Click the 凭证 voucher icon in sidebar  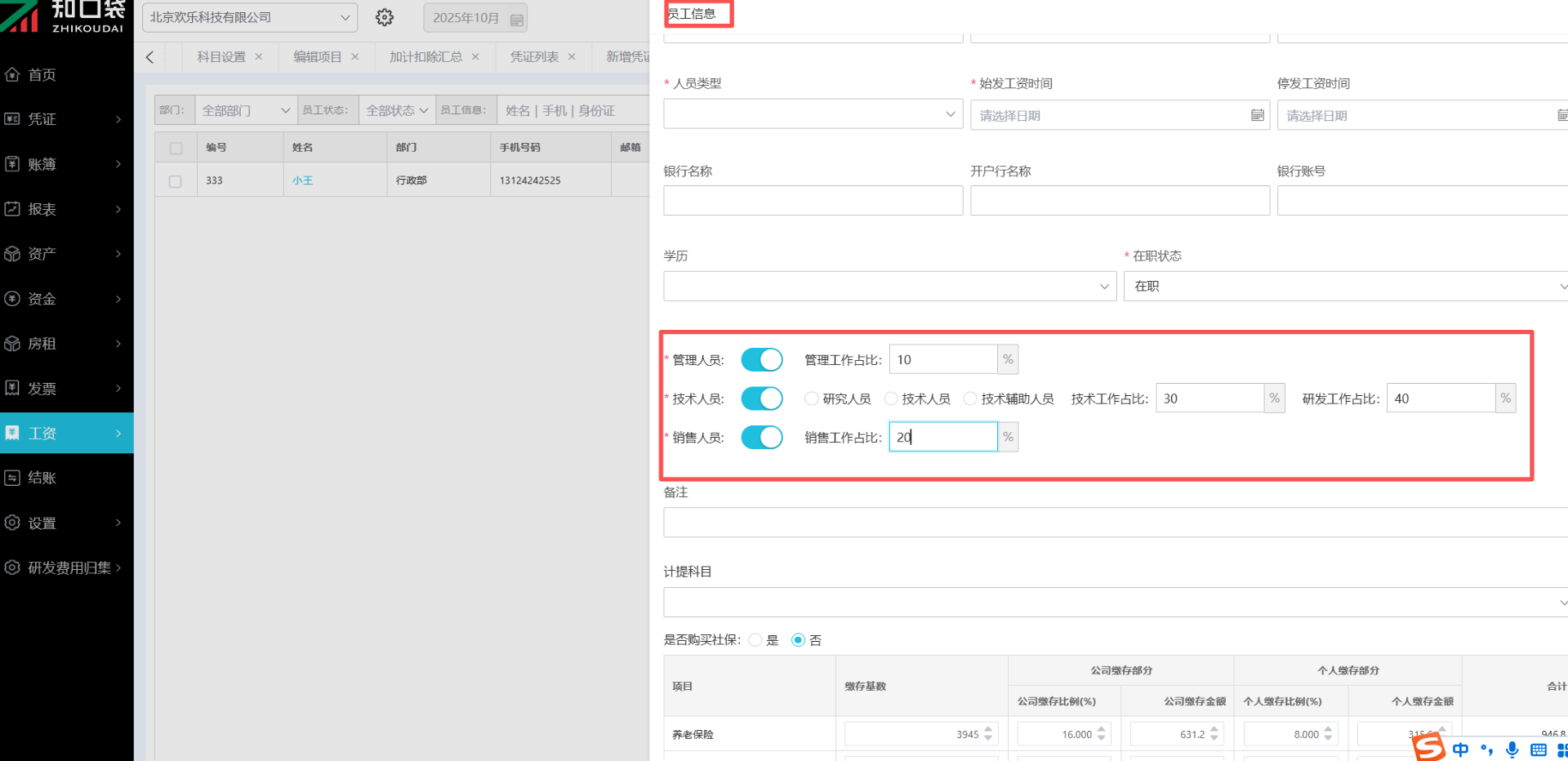12,119
